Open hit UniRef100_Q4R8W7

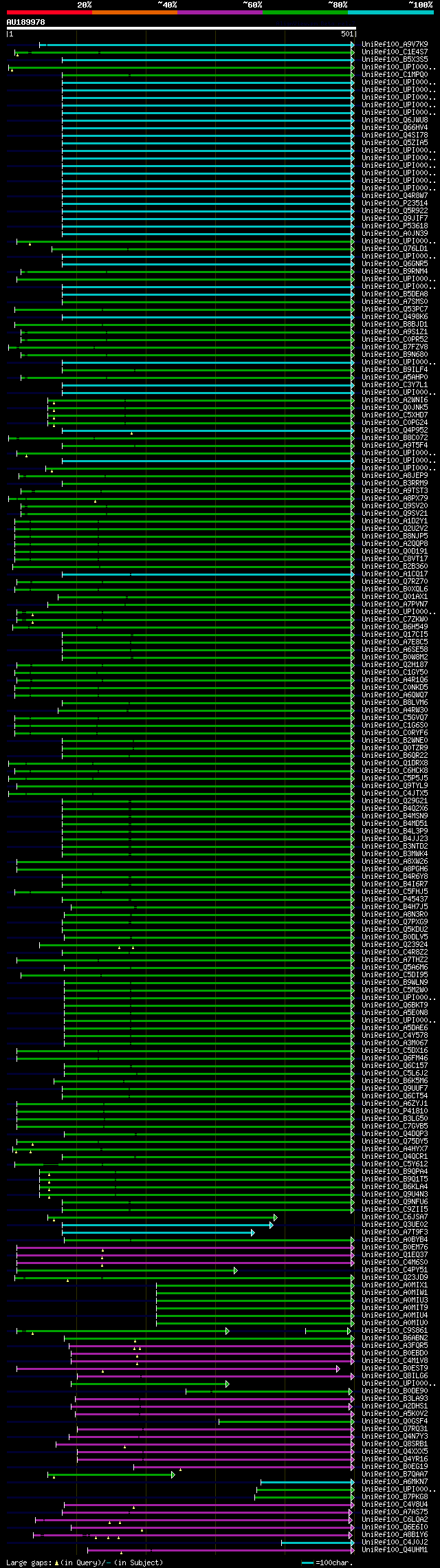[395, 196]
